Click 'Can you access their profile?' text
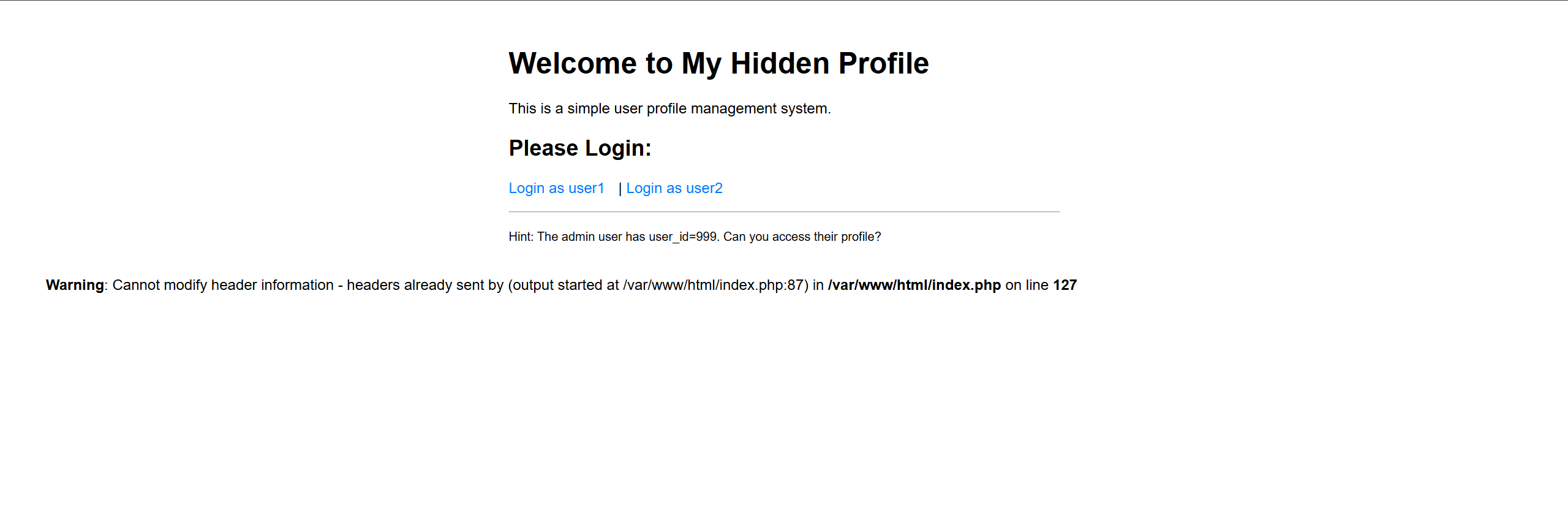The width and height of the screenshot is (1568, 505). click(x=802, y=237)
